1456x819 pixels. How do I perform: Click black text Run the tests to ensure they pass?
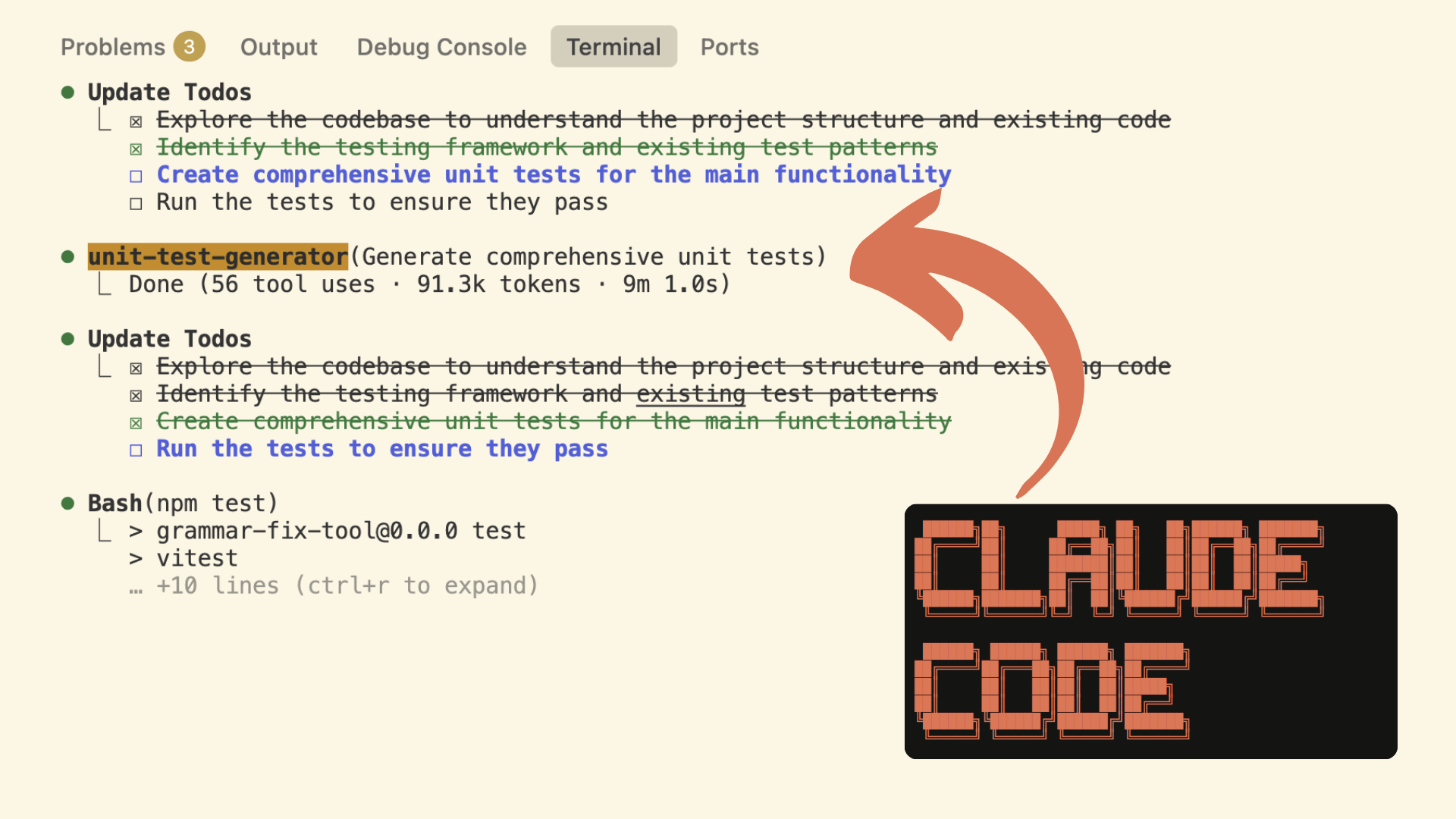coord(382,202)
